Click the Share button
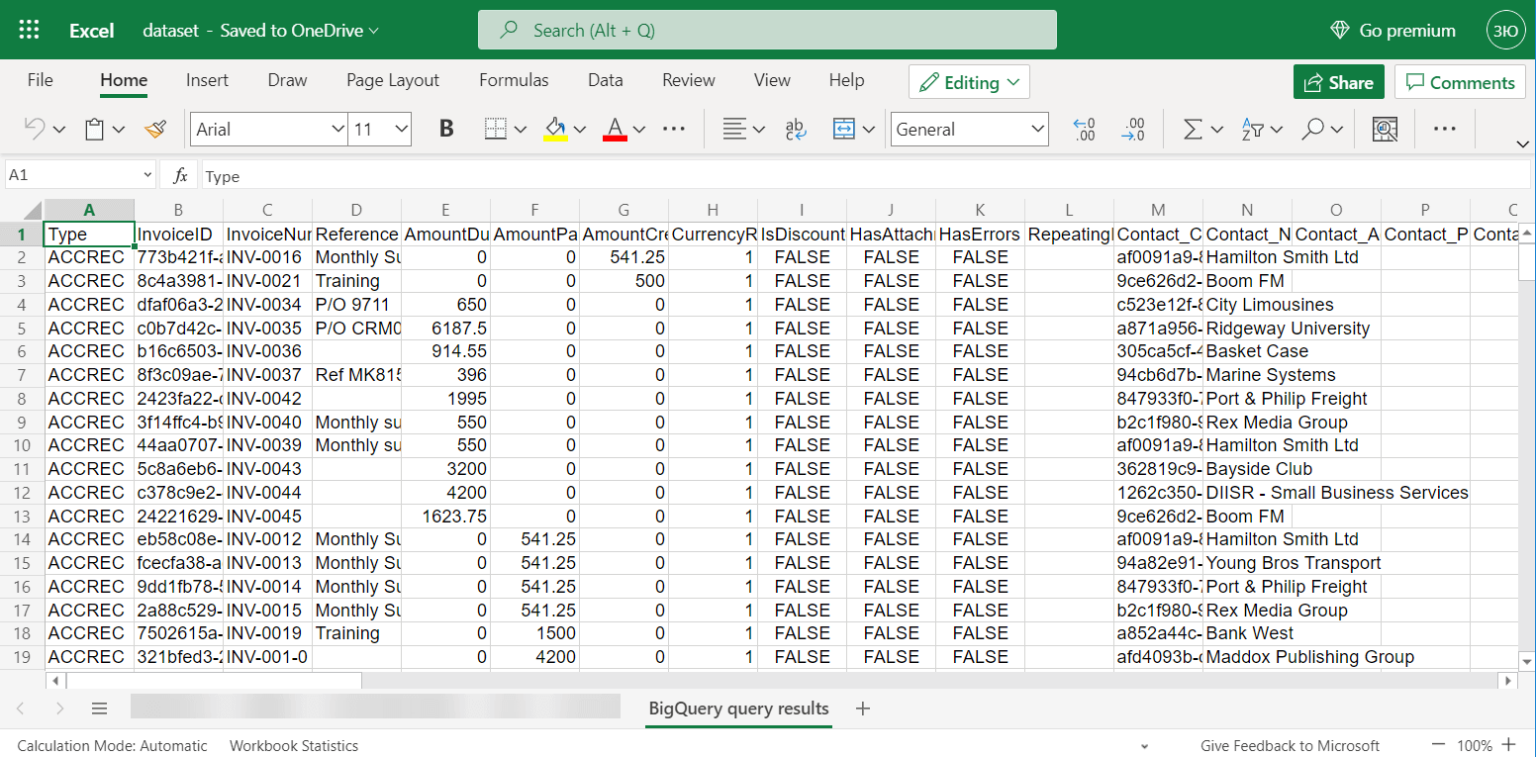This screenshot has height=757, width=1536. 1338,82
